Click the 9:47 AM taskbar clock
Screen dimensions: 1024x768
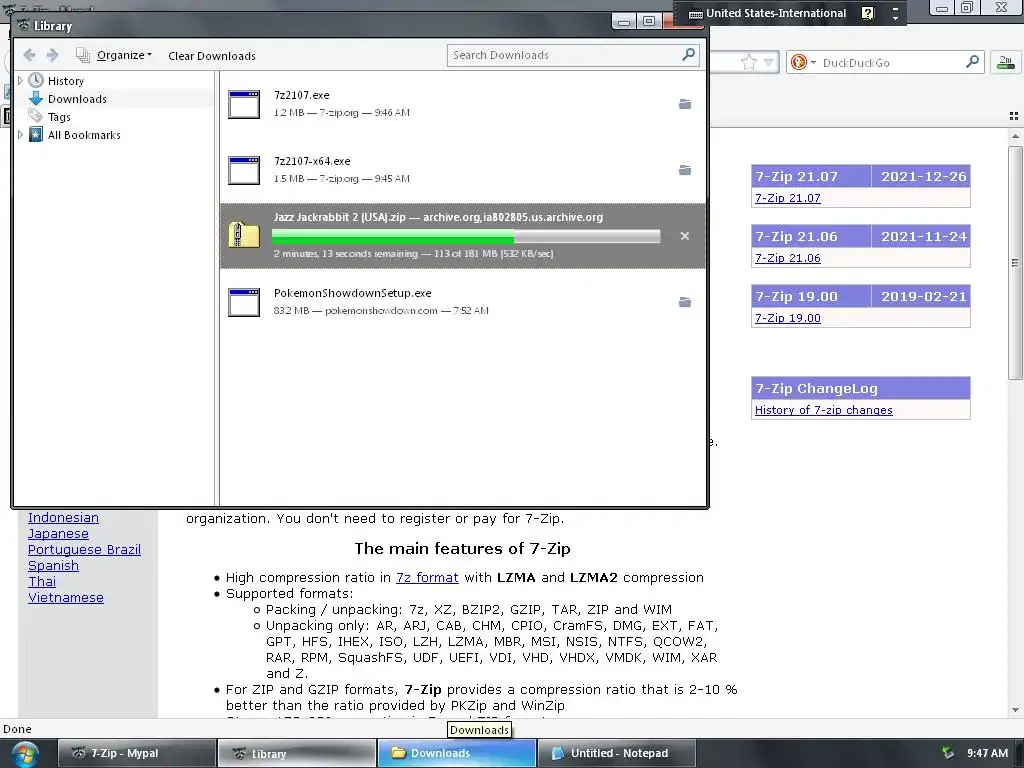(987, 753)
